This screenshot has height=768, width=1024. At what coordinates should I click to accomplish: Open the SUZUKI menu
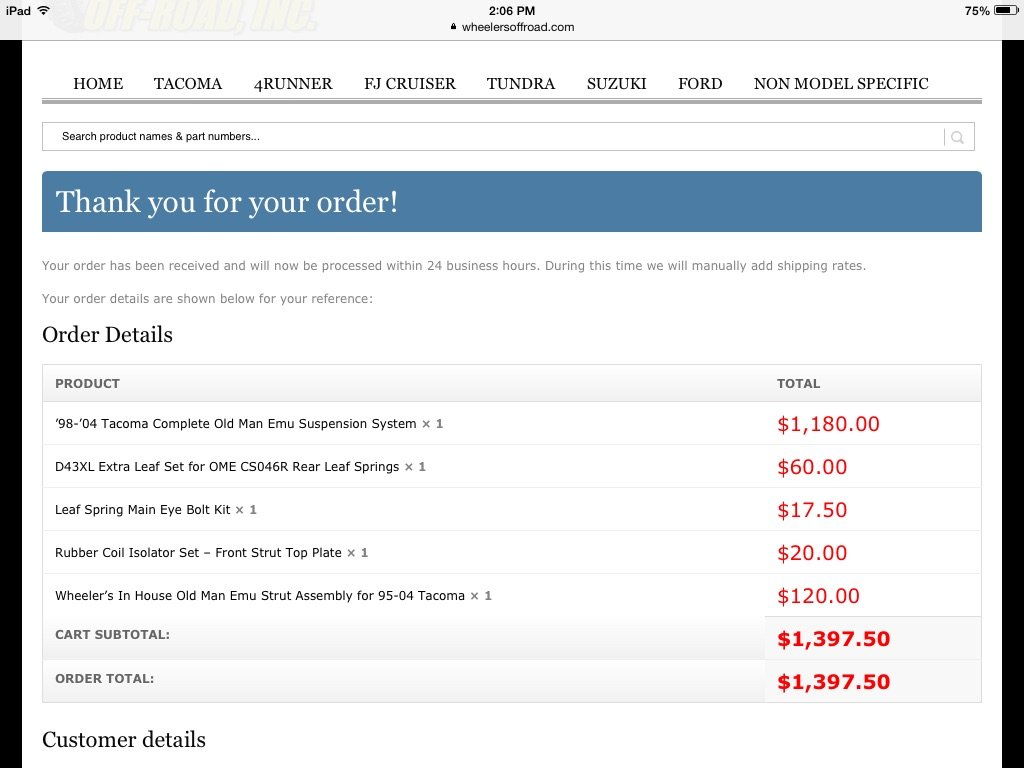pos(616,84)
